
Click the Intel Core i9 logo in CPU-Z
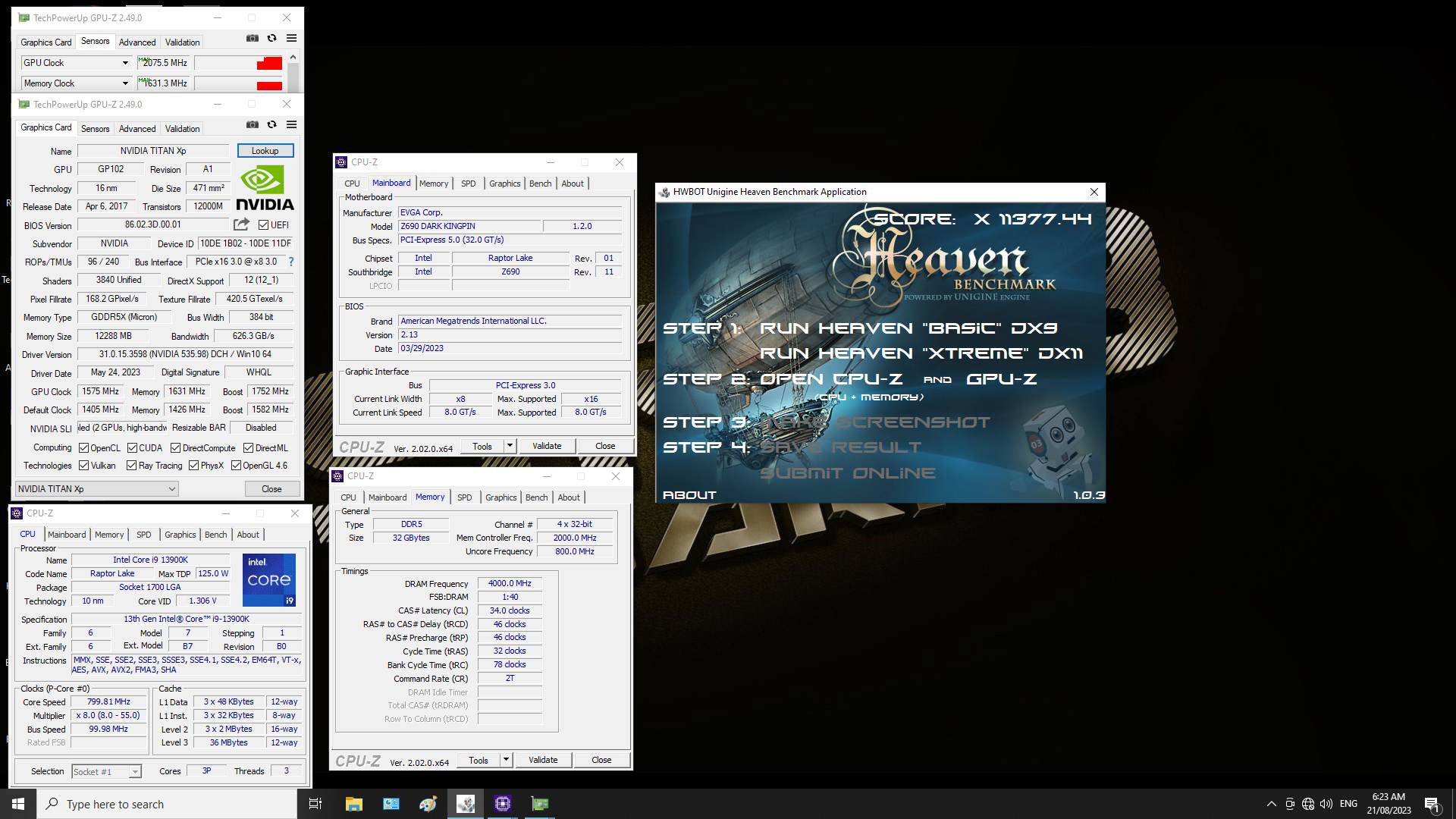click(269, 580)
